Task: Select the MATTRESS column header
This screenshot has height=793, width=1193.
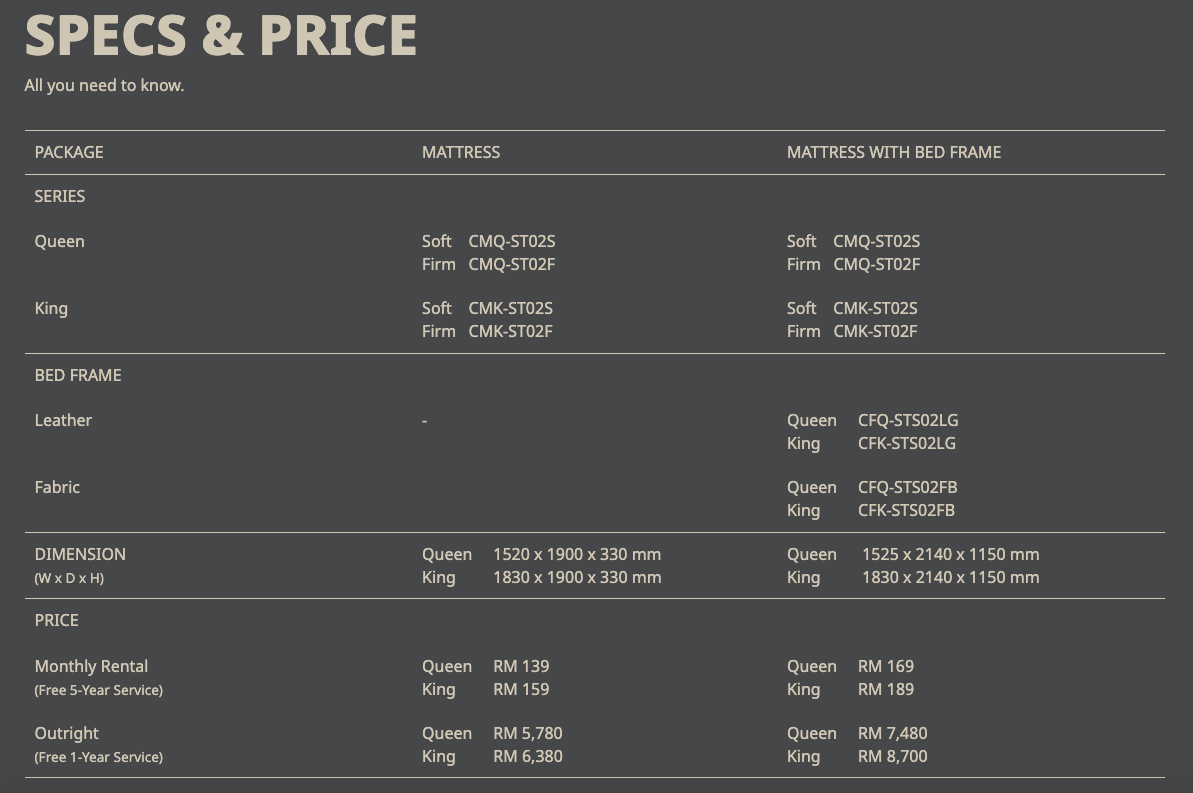Action: 460,152
